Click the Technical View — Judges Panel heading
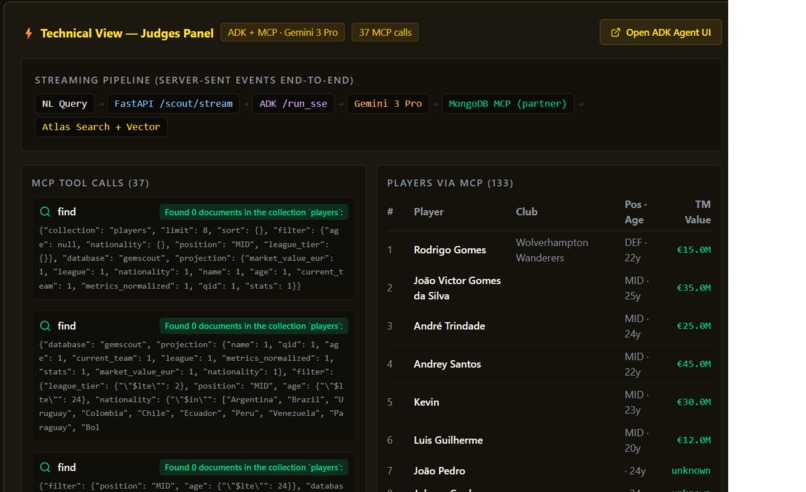Screen dimensions: 806x492 click(126, 33)
